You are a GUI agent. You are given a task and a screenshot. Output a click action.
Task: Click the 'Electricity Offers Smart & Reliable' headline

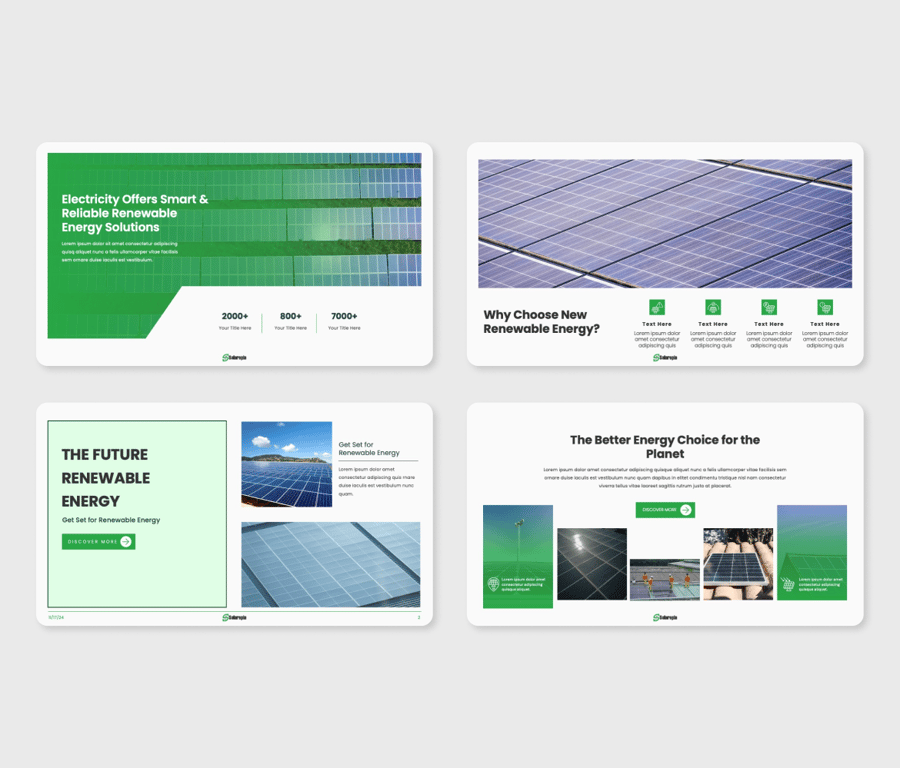point(135,213)
